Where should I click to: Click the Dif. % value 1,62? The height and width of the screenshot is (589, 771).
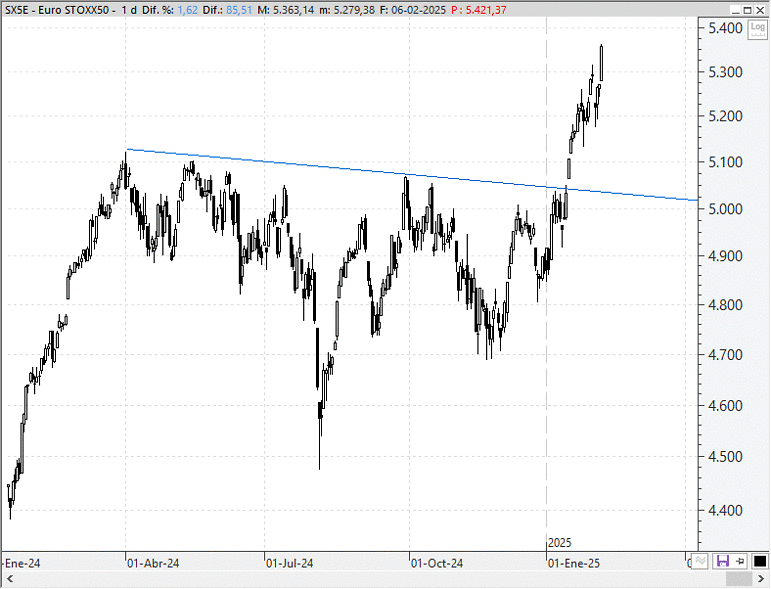click(x=187, y=10)
